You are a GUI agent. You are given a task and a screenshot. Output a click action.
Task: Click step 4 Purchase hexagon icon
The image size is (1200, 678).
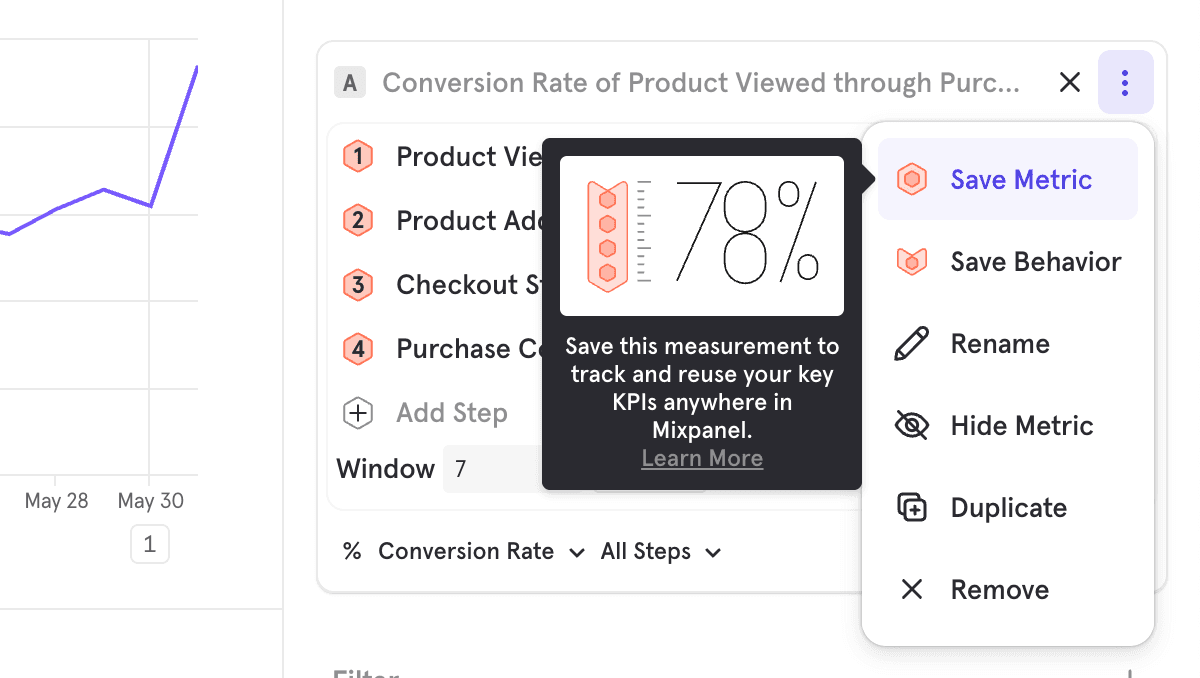(x=358, y=349)
